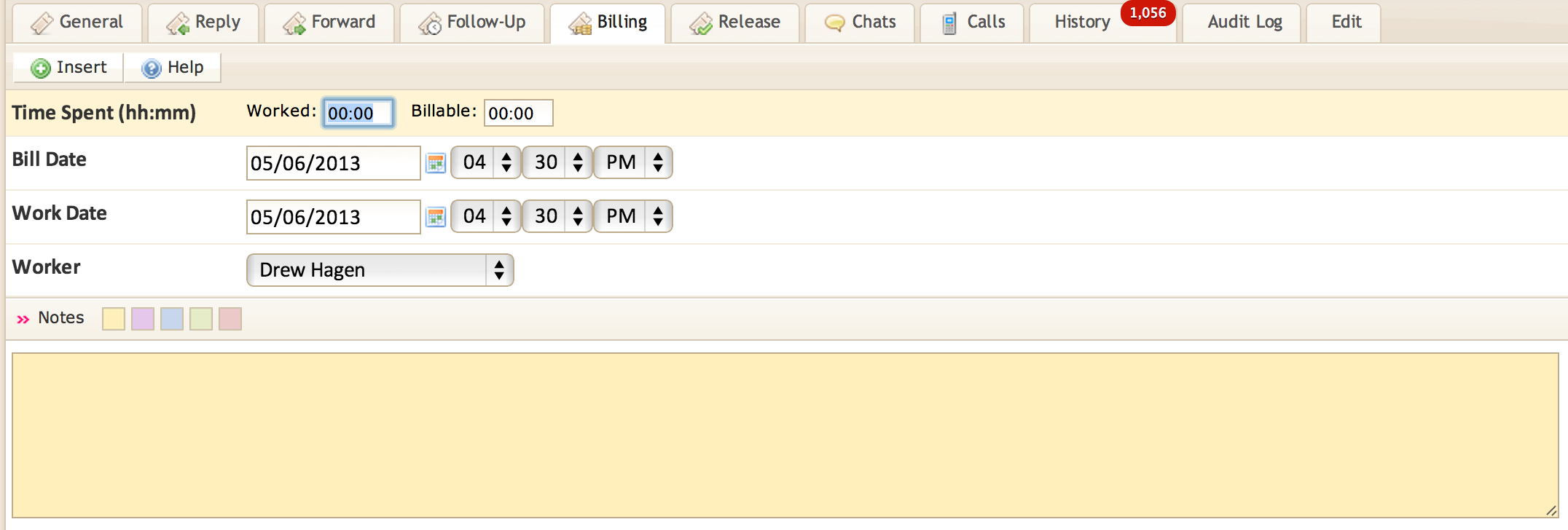
Task: Switch to the History tab
Action: click(1083, 23)
